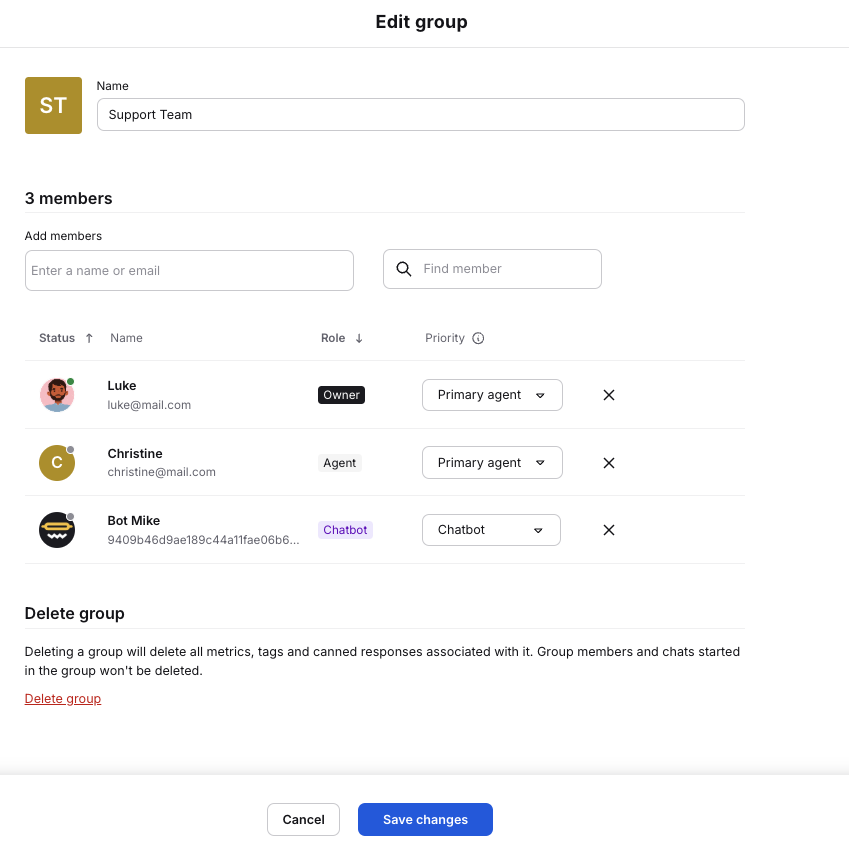Expand Bot Mike's Chatbot priority dropdown
Image resolution: width=849 pixels, height=845 pixels.
pos(491,530)
